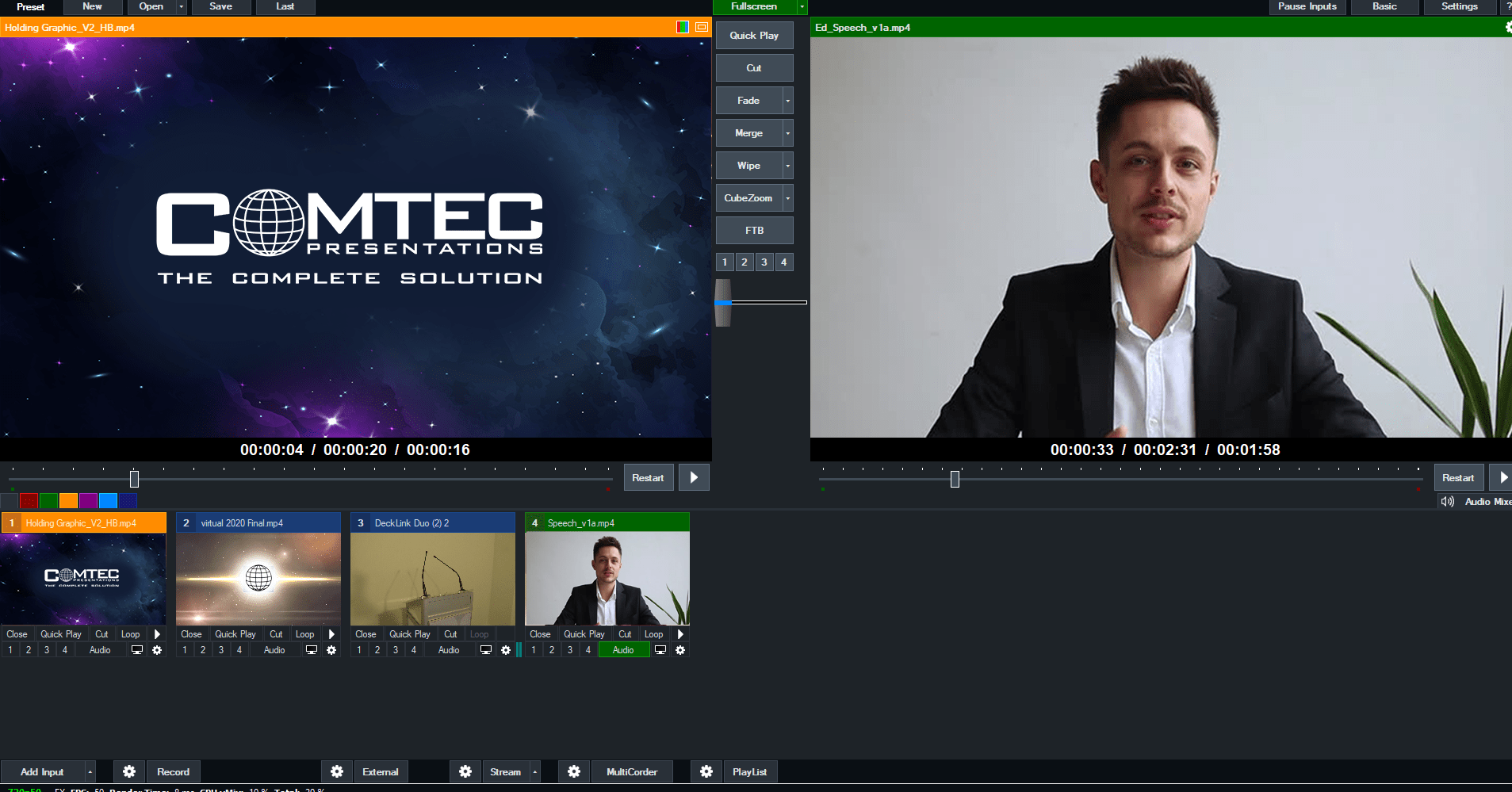Toggle Audio on DeckLink Duo input

pos(449,650)
